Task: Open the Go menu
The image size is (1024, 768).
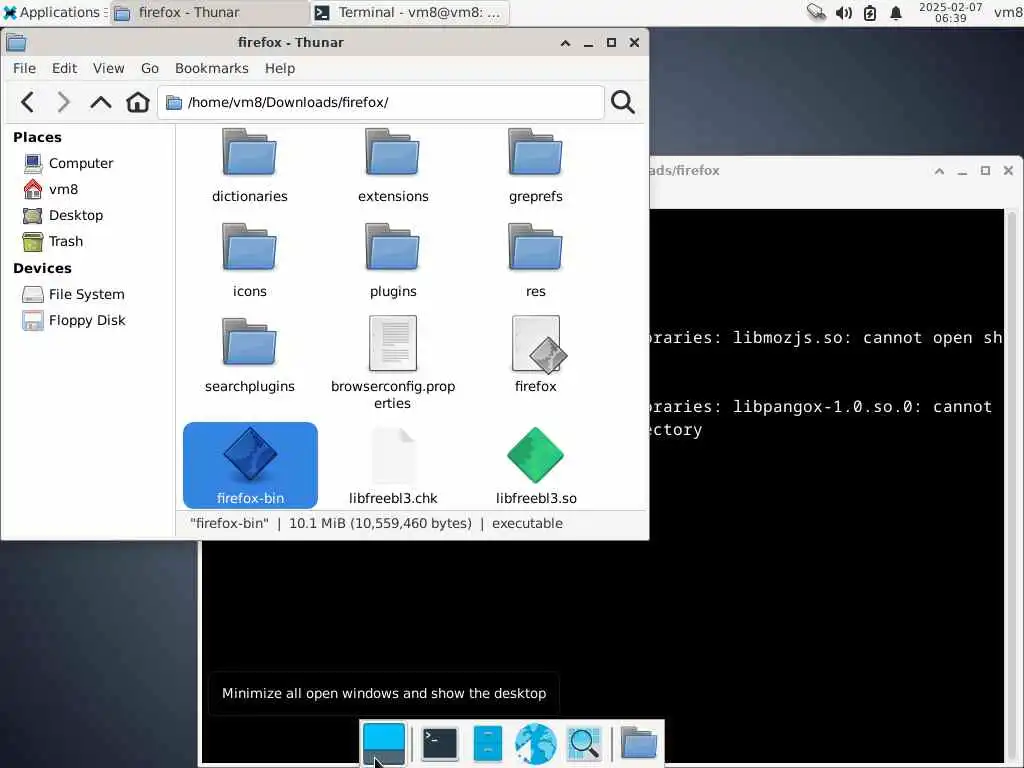Action: [x=150, y=69]
